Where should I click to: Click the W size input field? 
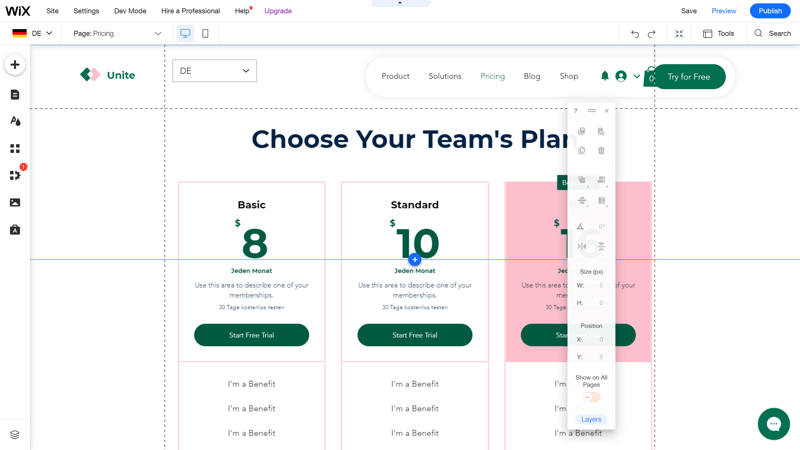(596, 286)
